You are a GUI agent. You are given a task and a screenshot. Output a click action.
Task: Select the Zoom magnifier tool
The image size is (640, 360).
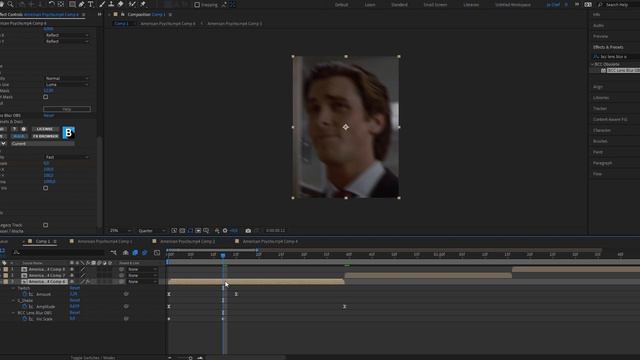click(x=10, y=4)
